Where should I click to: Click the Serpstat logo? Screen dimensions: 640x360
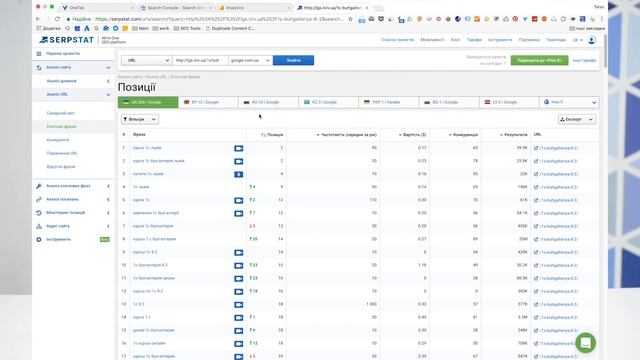pyautogui.click(x=67, y=40)
